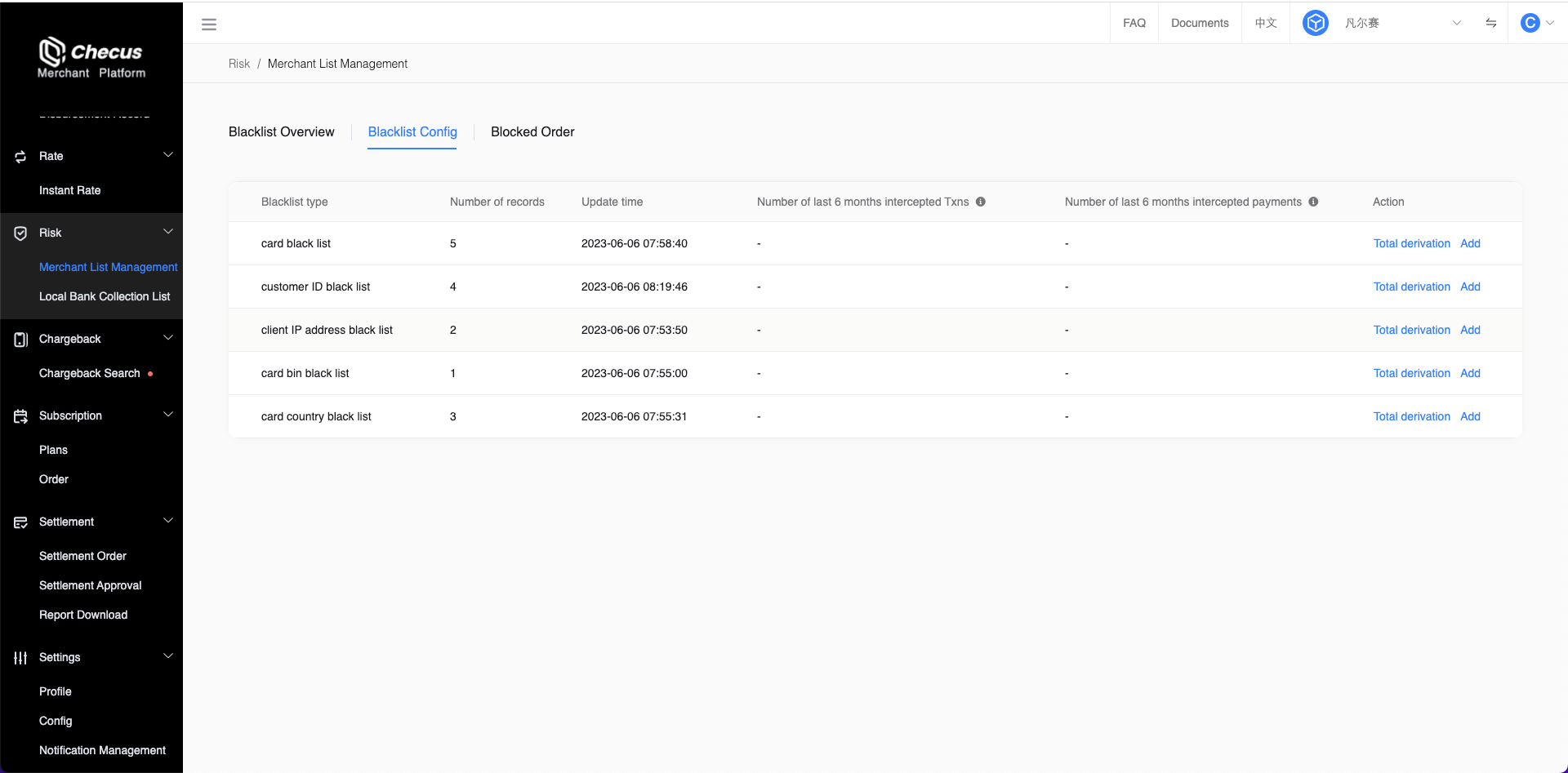Click the hamburger menu collapse icon
This screenshot has height=773, width=1568.
209,24
